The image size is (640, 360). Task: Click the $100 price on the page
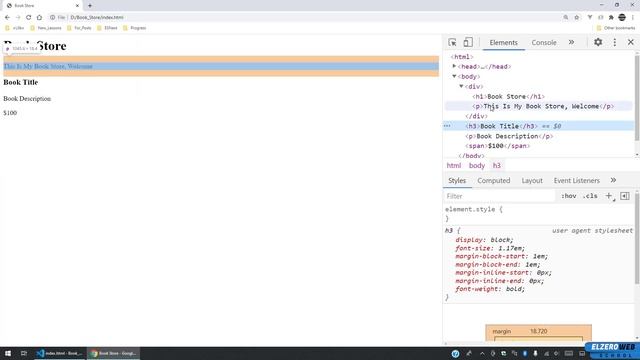tap(10, 113)
